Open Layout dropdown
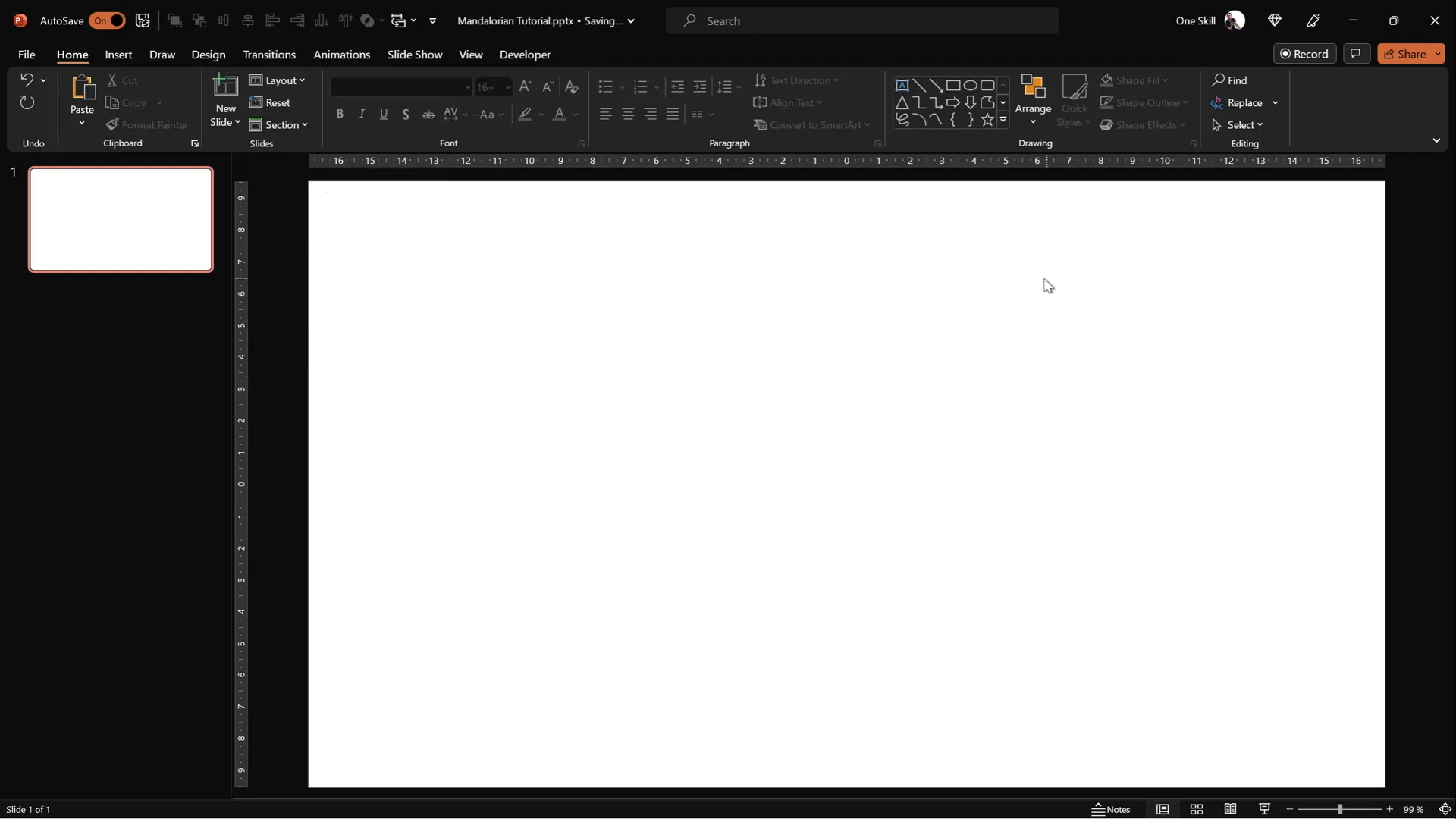This screenshot has height=819, width=1456. tap(277, 80)
